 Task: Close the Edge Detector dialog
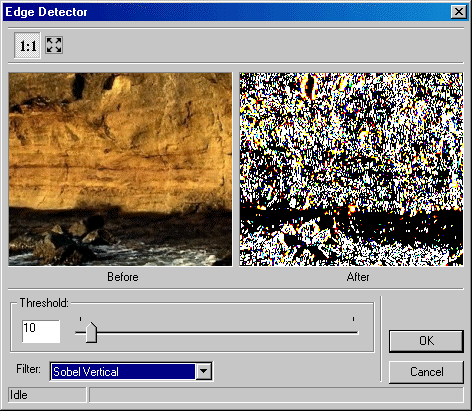pos(459,12)
